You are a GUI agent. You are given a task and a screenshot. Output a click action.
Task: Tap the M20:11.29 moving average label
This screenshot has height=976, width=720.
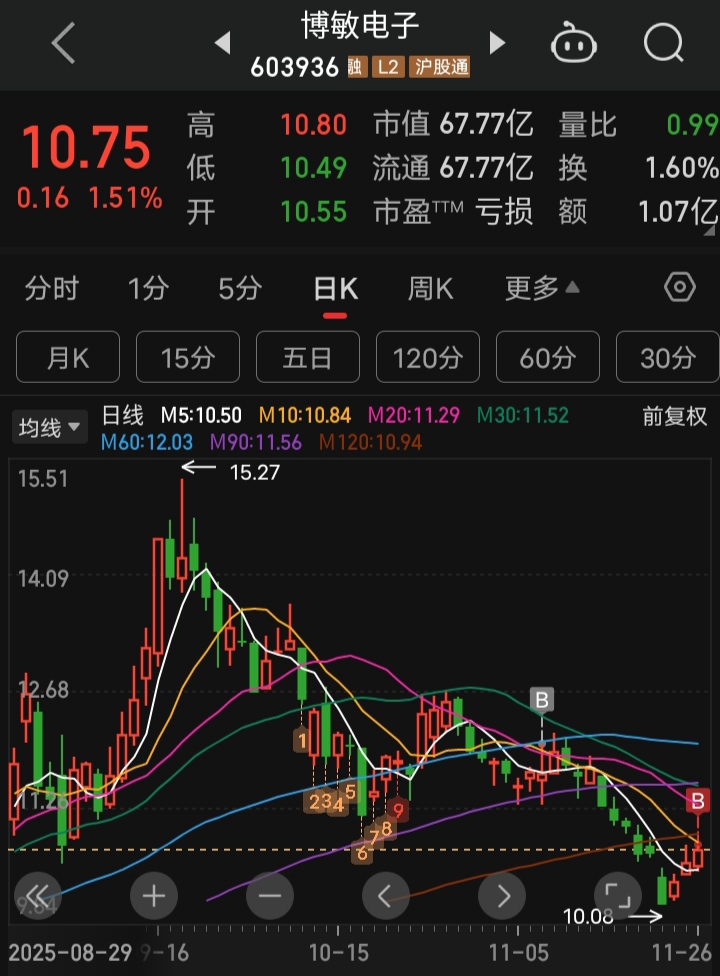pyautogui.click(x=414, y=415)
